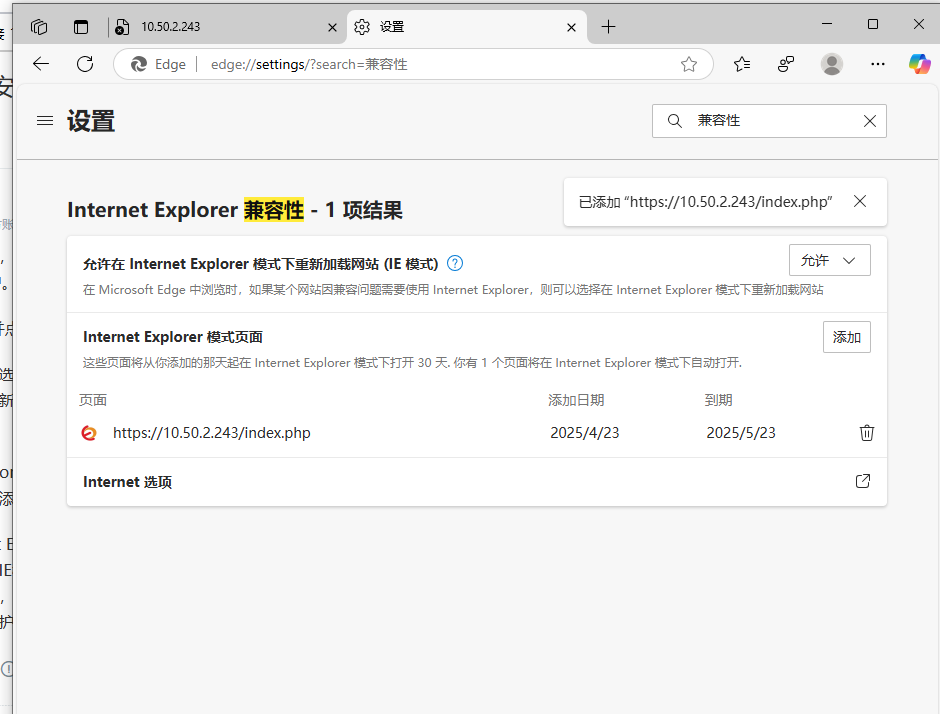Minimize the Edge window
The image size is (940, 714).
[827, 24]
